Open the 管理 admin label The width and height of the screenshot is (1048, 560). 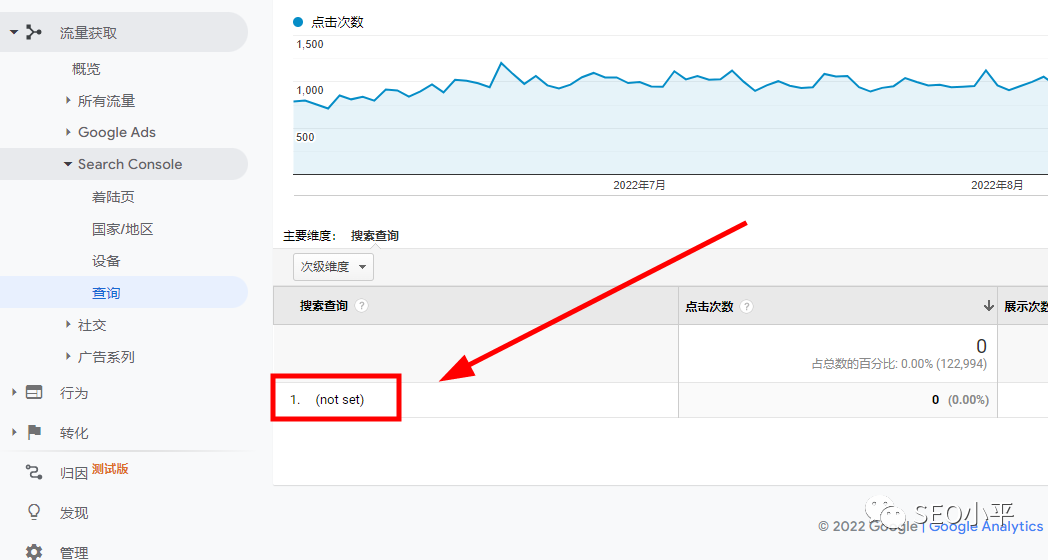[74, 553]
